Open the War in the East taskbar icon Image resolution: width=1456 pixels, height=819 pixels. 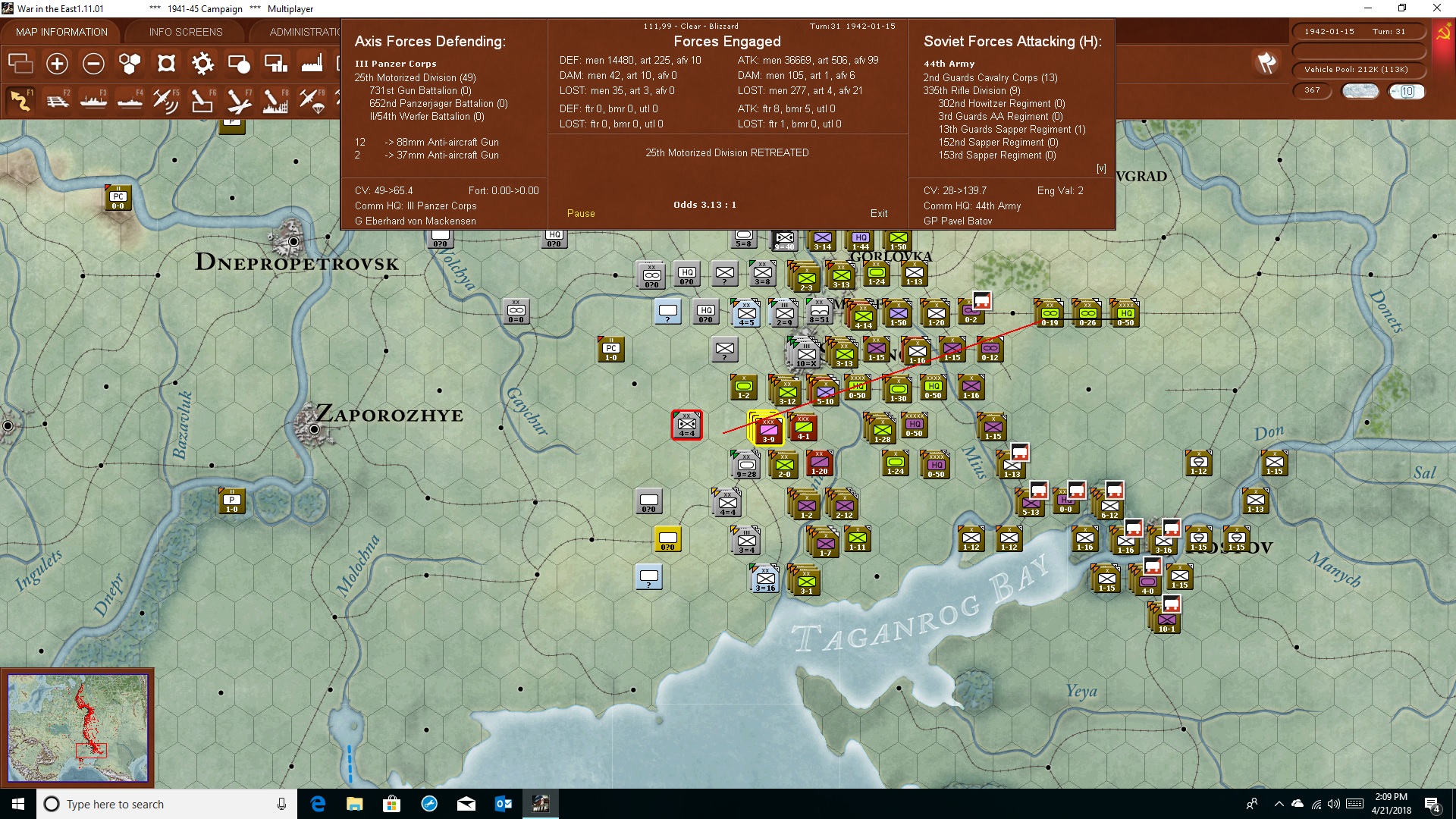pos(541,804)
